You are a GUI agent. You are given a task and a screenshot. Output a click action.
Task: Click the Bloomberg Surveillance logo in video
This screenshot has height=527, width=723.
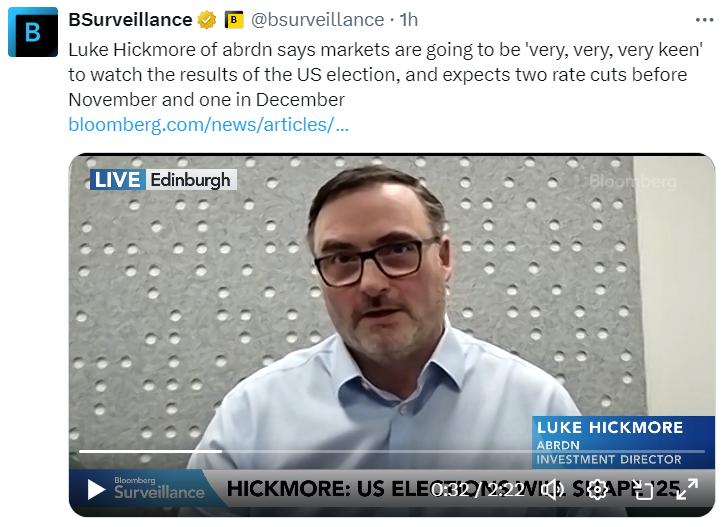(x=159, y=488)
